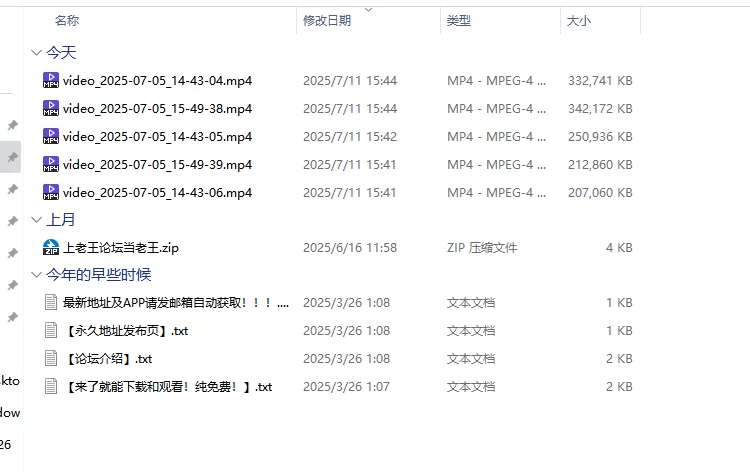Select file 最新地址及APP请发邮箱自动获取
The height and width of the screenshot is (472, 750).
(176, 303)
